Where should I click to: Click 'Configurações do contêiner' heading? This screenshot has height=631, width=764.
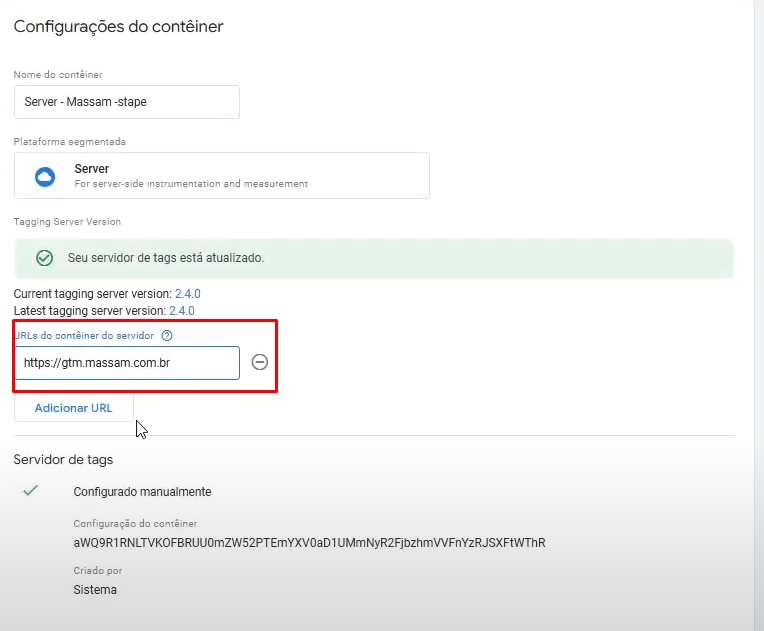[x=118, y=26]
